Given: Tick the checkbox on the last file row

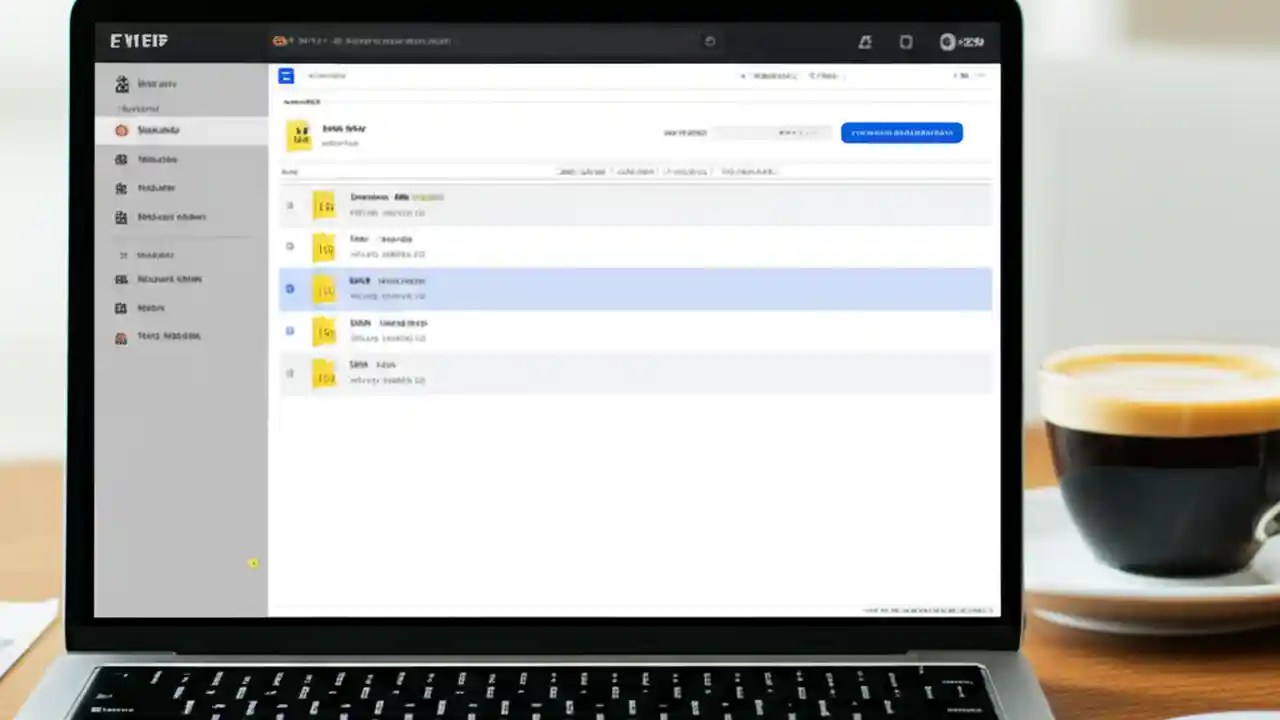Looking at the screenshot, I should click(289, 372).
